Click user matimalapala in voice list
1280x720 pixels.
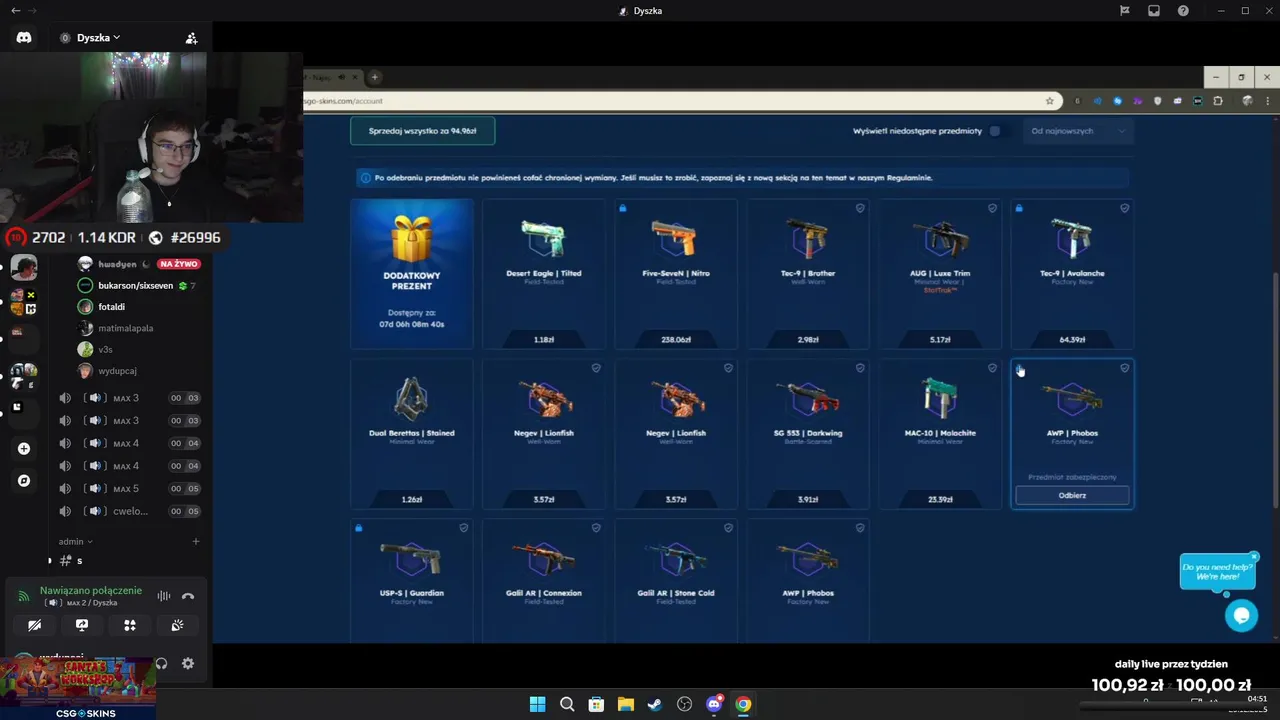click(x=126, y=328)
